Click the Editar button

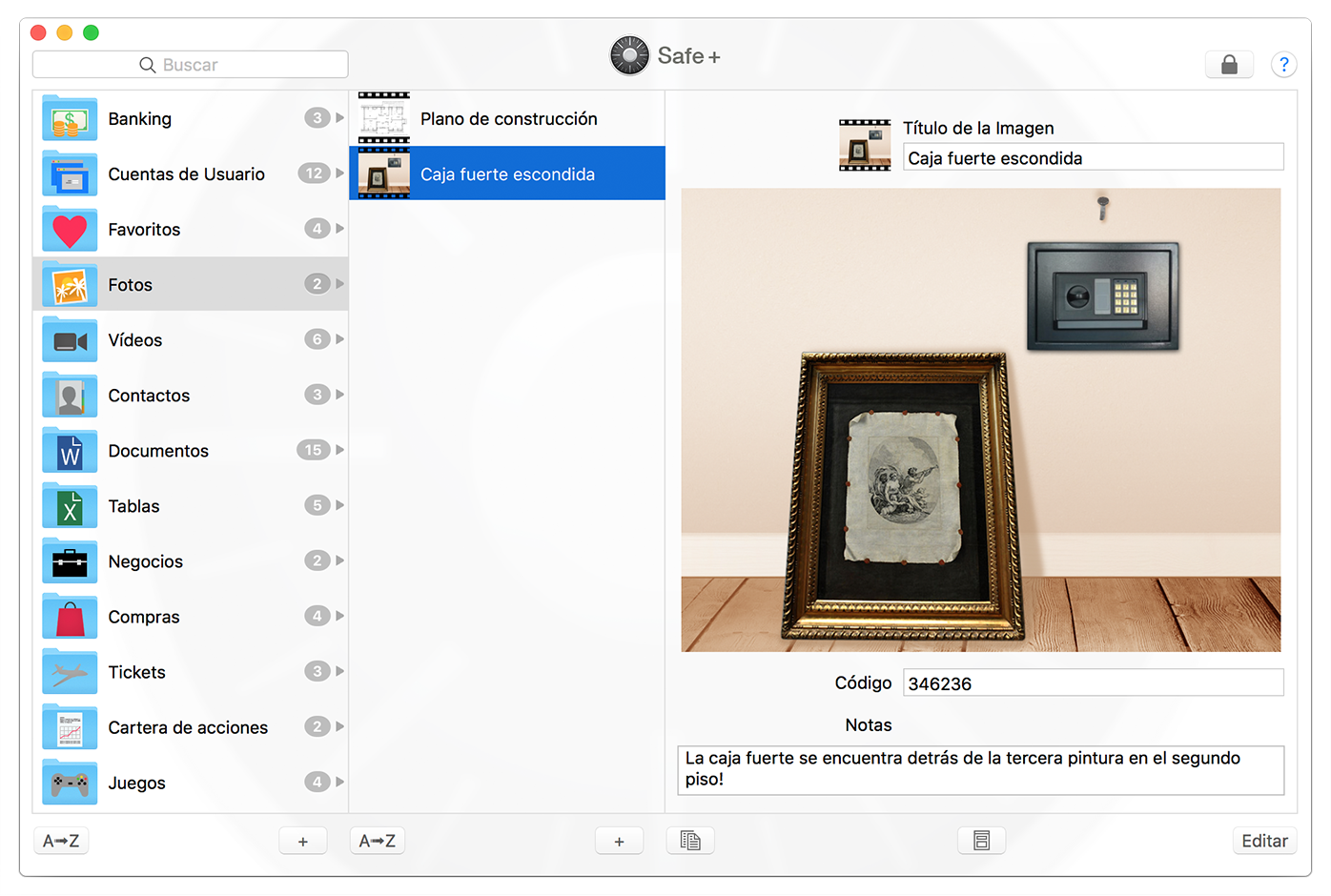1264,841
